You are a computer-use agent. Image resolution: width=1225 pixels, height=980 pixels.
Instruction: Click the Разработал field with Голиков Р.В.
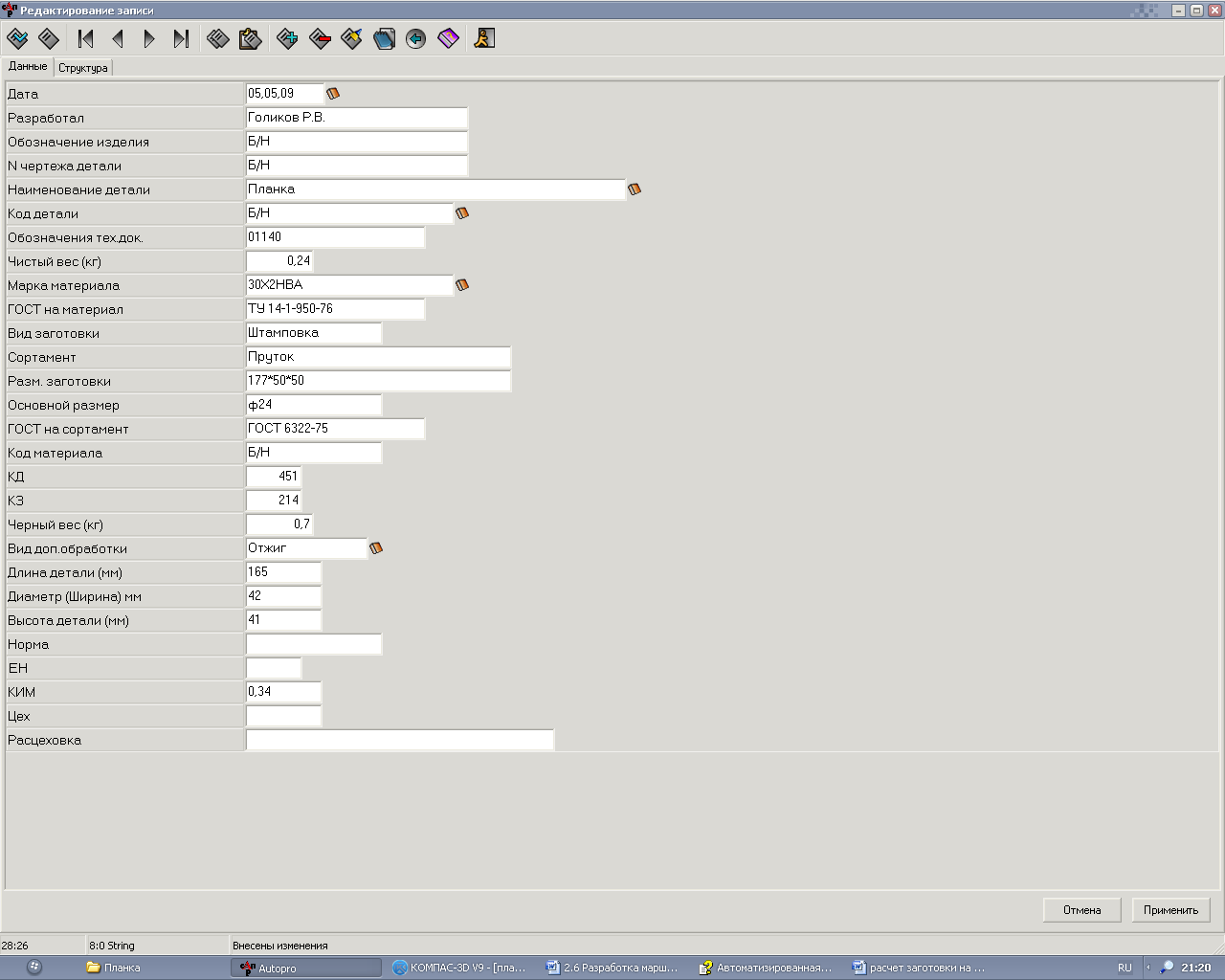(x=357, y=118)
